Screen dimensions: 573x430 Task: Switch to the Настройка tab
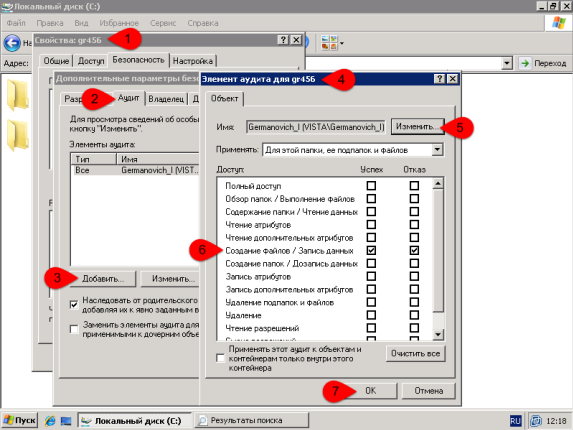coord(193,61)
